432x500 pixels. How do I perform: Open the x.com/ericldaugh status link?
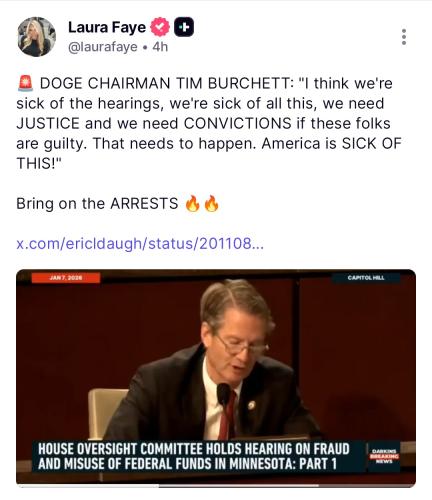pos(140,244)
